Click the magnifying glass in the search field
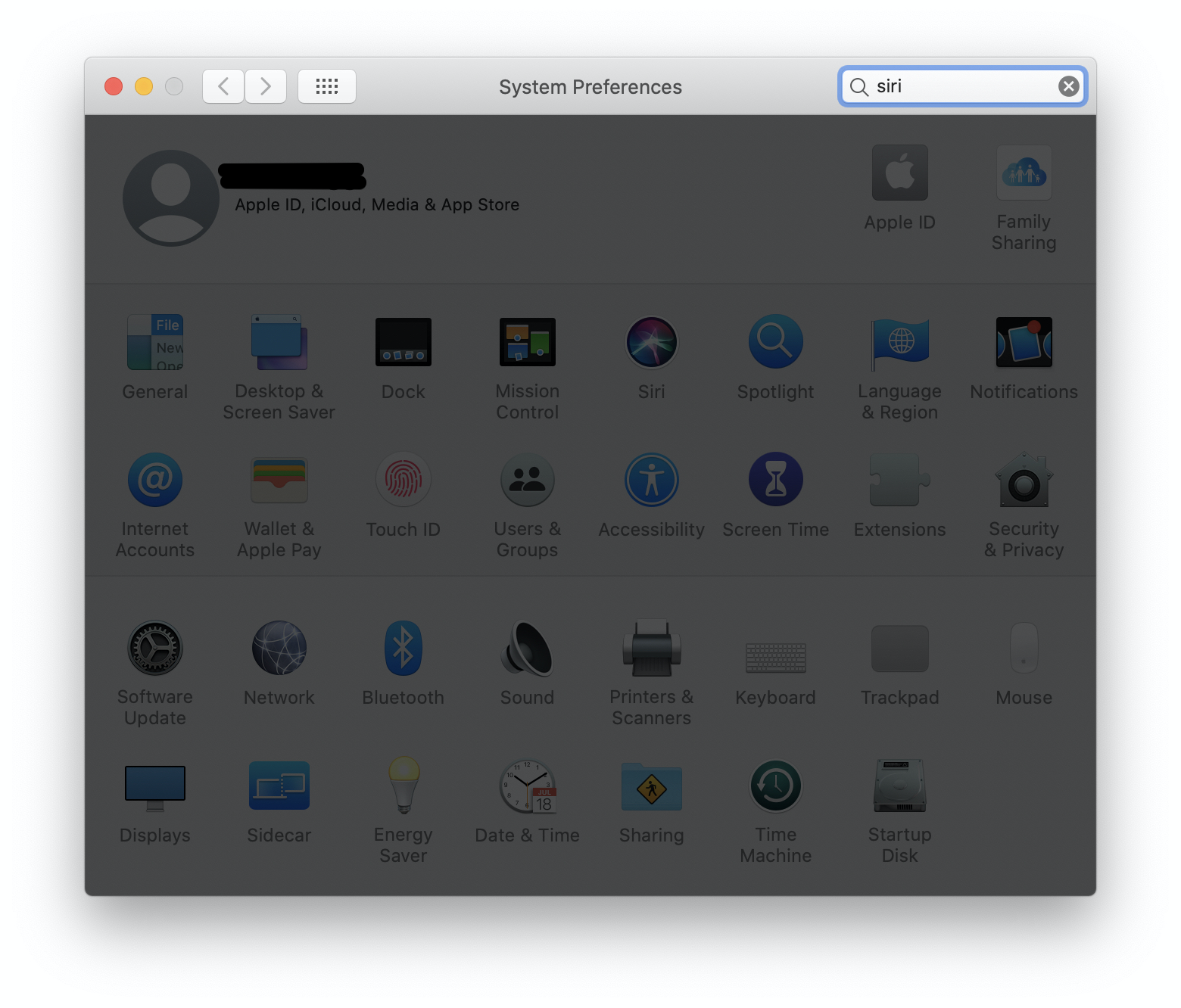The width and height of the screenshot is (1181, 1008). pyautogui.click(x=858, y=87)
